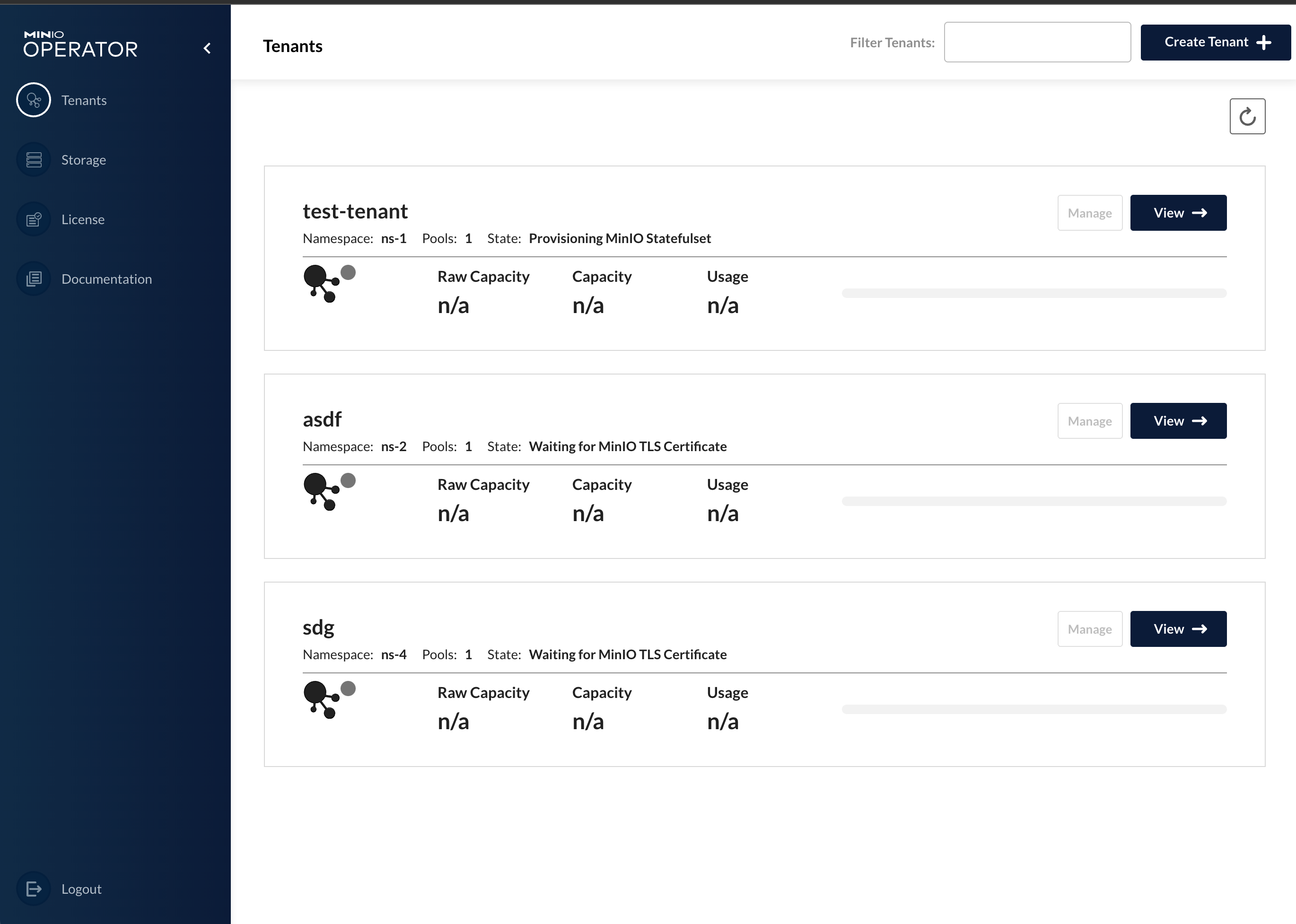Click Manage for test-tenant
This screenshot has height=924, width=1296.
tap(1089, 213)
